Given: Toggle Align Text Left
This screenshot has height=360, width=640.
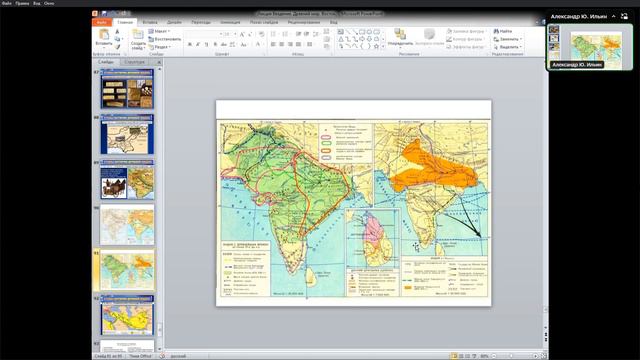Looking at the screenshot, I should 273,44.
